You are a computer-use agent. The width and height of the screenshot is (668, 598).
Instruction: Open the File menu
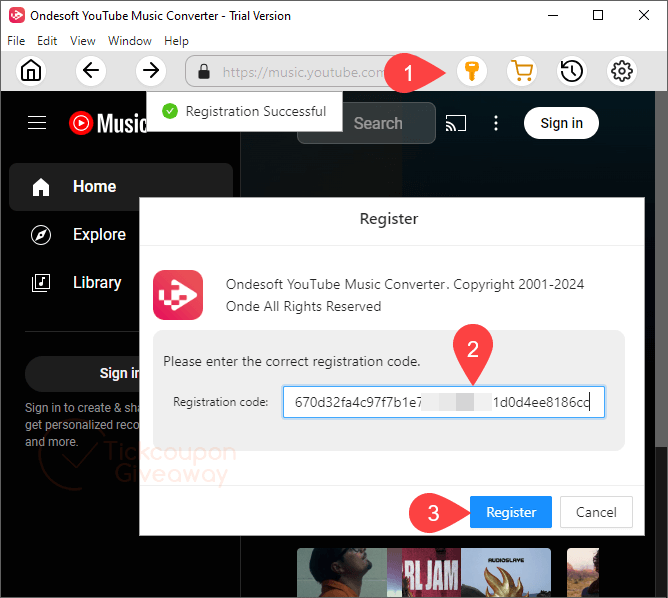(x=16, y=41)
